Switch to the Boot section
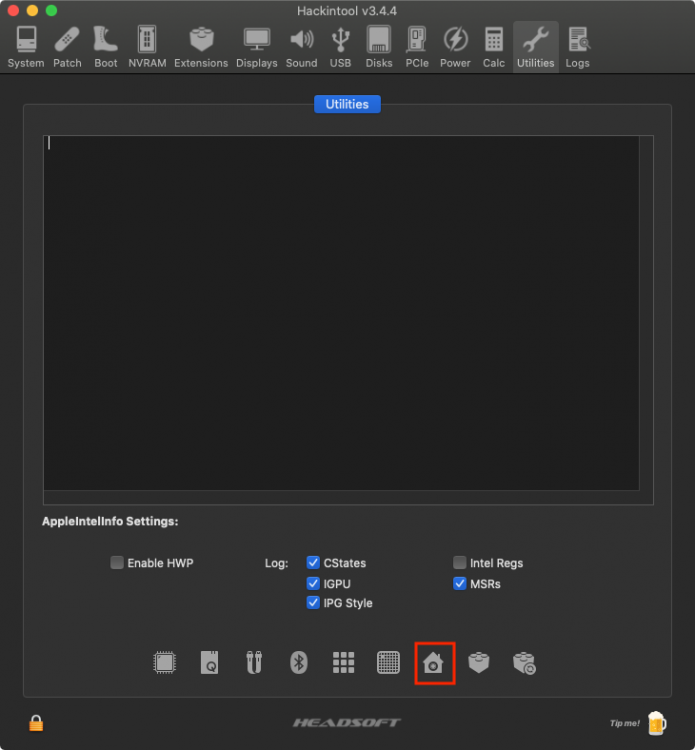The height and width of the screenshot is (750, 695). coord(106,47)
